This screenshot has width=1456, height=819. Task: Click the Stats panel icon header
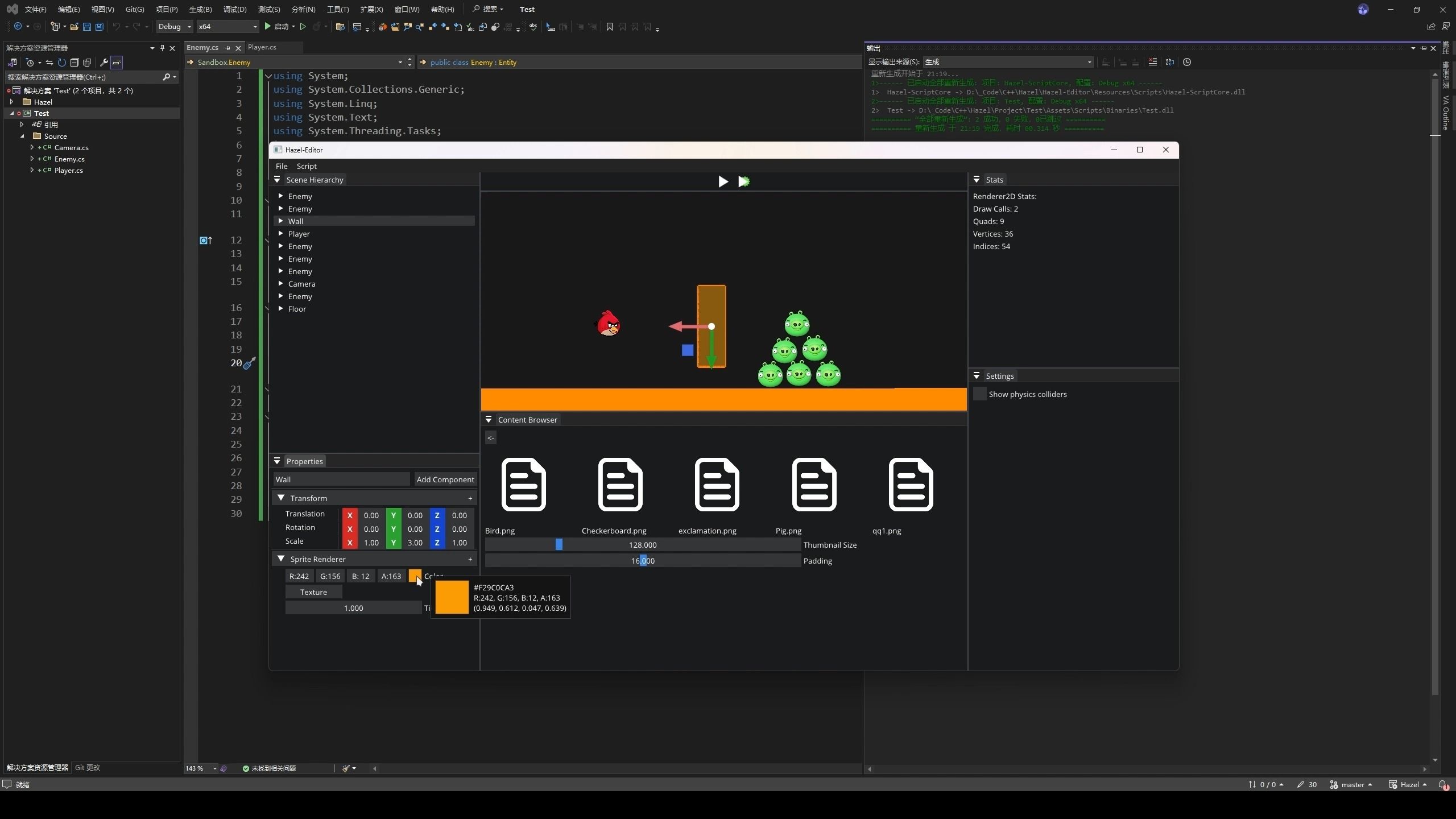[976, 179]
